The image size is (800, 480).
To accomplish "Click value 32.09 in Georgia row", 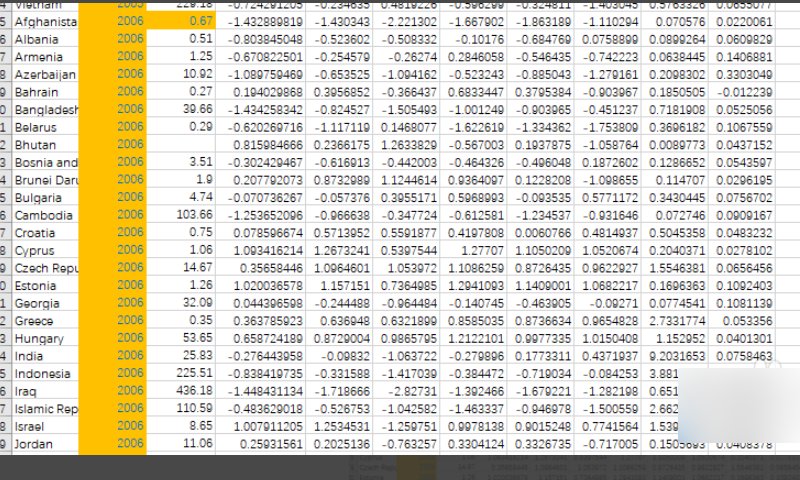I will tap(181, 303).
